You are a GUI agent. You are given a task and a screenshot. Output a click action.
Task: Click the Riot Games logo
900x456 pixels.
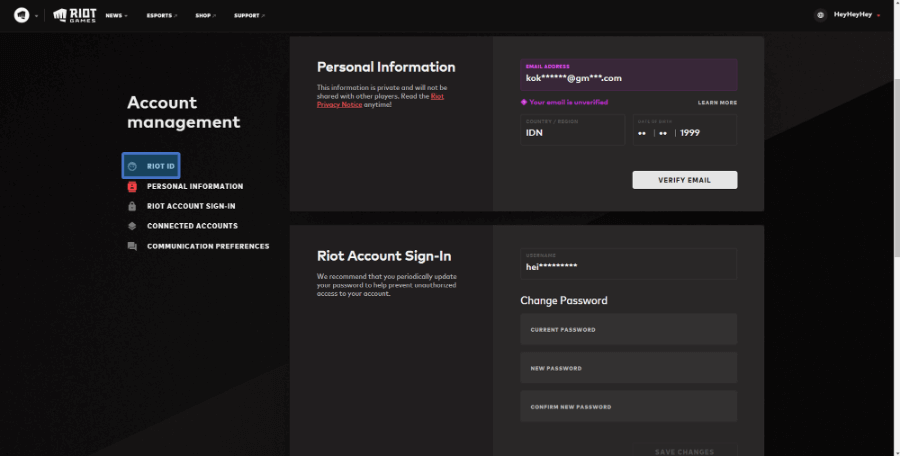tap(75, 15)
